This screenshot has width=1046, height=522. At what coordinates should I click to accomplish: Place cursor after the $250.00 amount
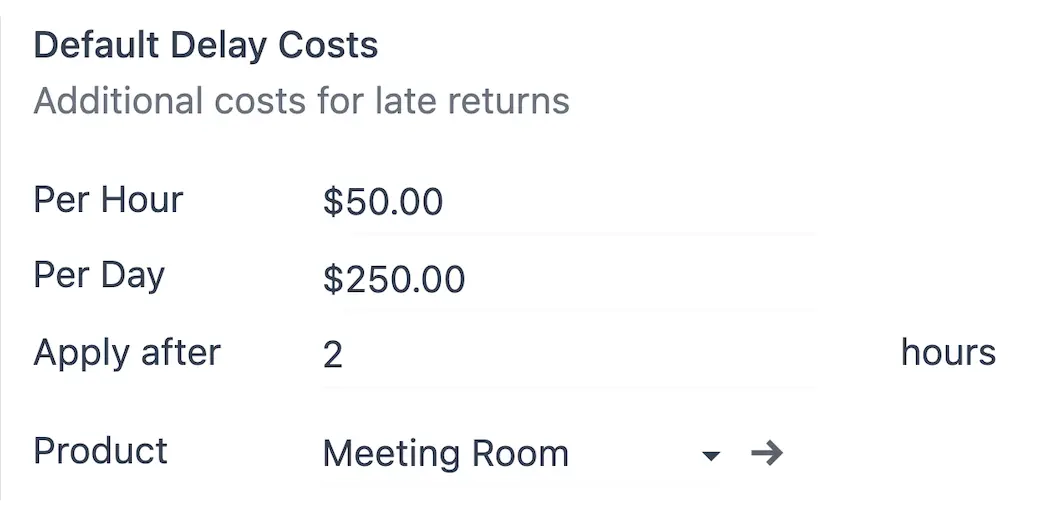click(467, 280)
